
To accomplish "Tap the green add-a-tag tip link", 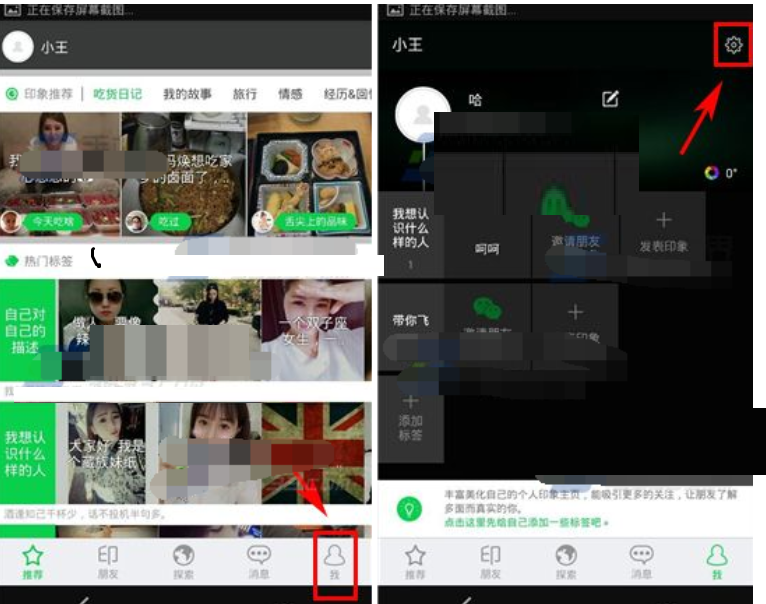I will pos(526,523).
